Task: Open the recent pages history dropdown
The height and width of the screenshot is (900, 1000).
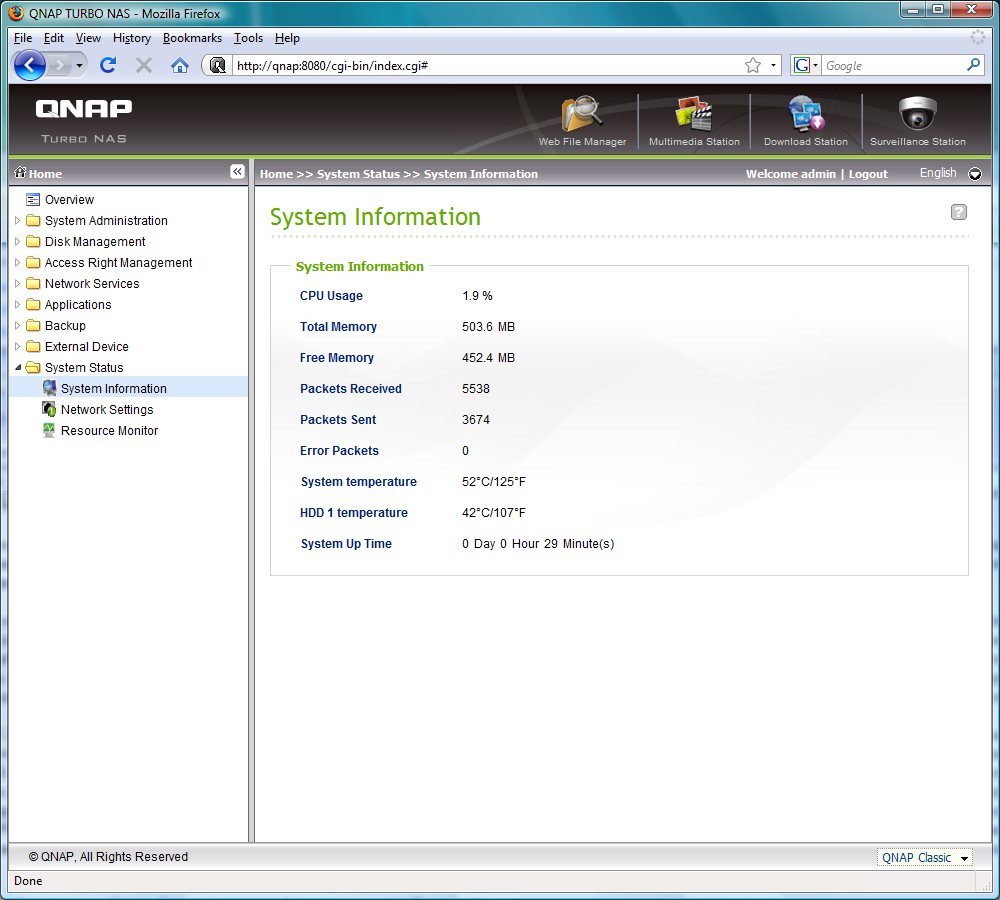Action: click(79, 65)
